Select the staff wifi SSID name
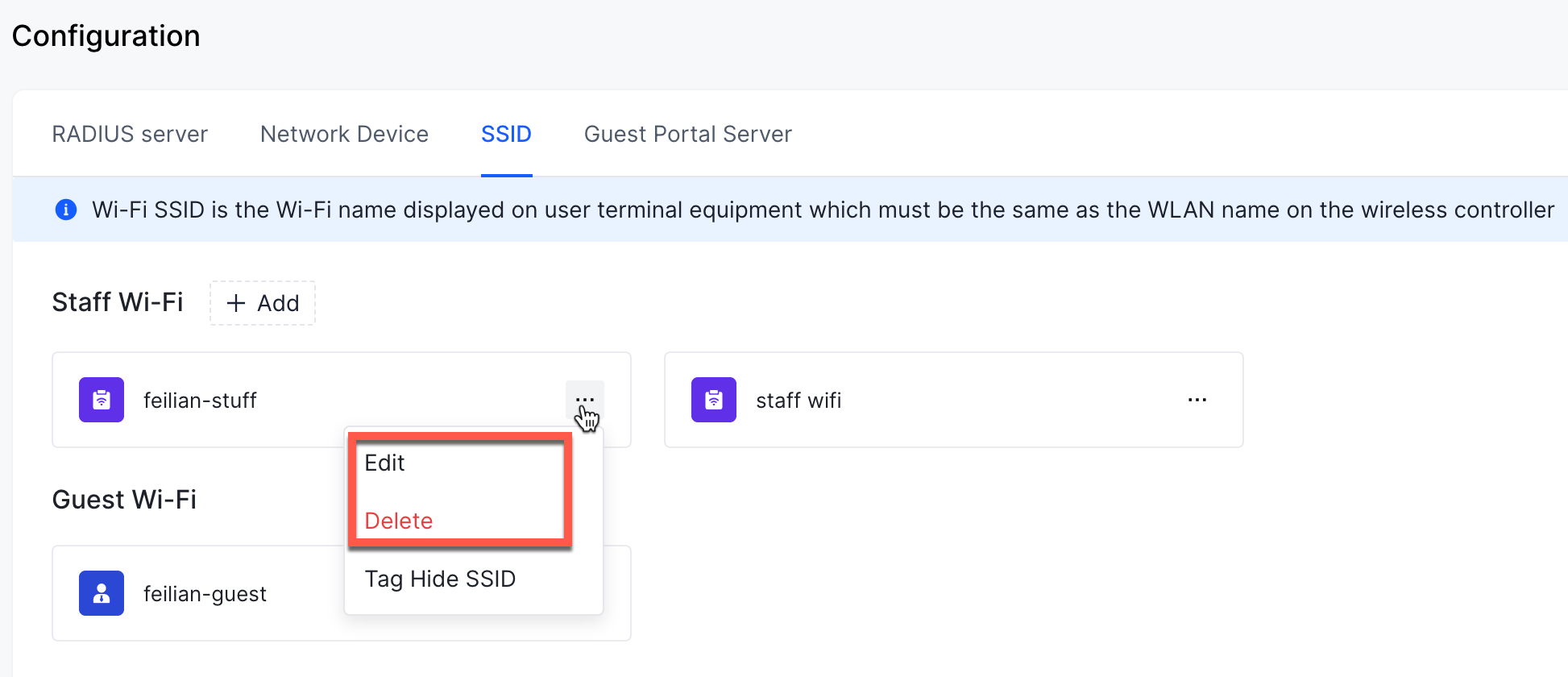The image size is (1568, 677). coord(799,401)
